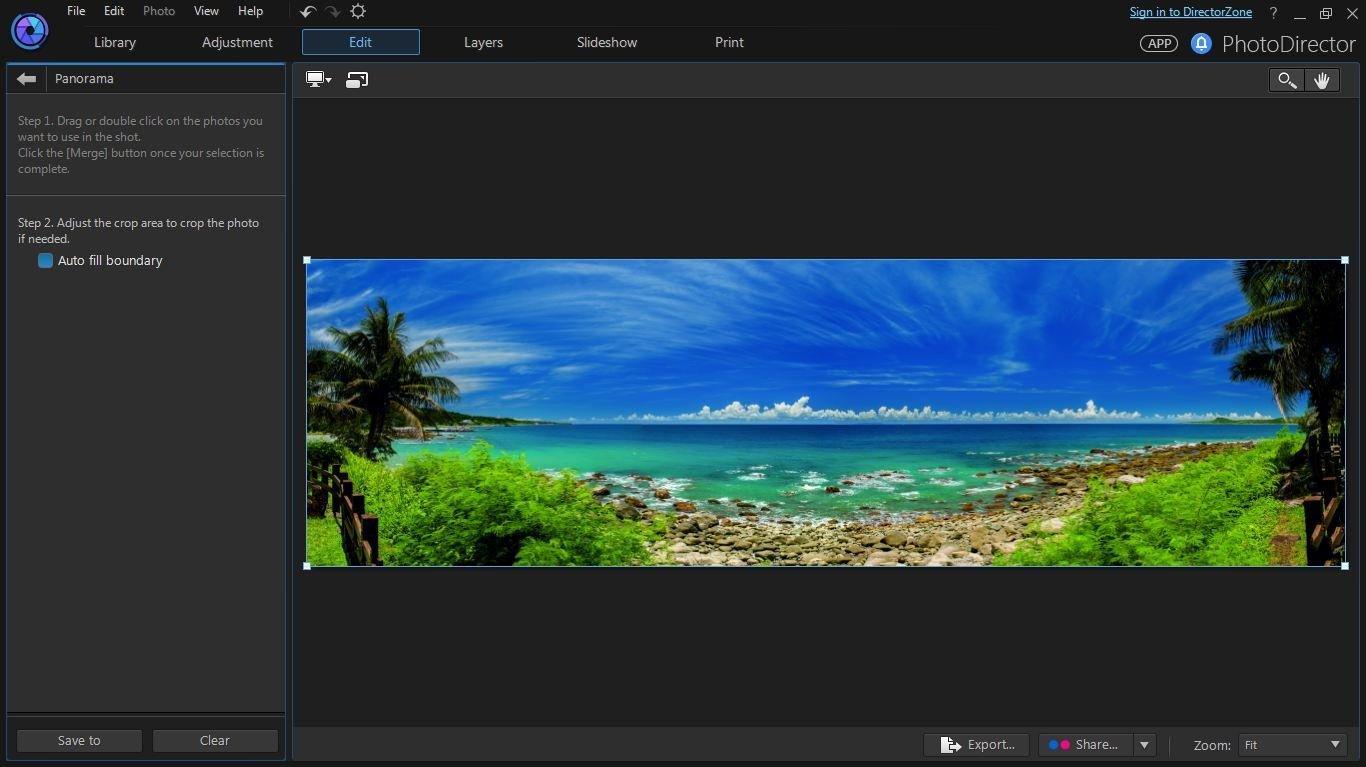Screen dimensions: 1366x767
Task: Select the zoom magnifier tool
Action: pyautogui.click(x=1286, y=80)
